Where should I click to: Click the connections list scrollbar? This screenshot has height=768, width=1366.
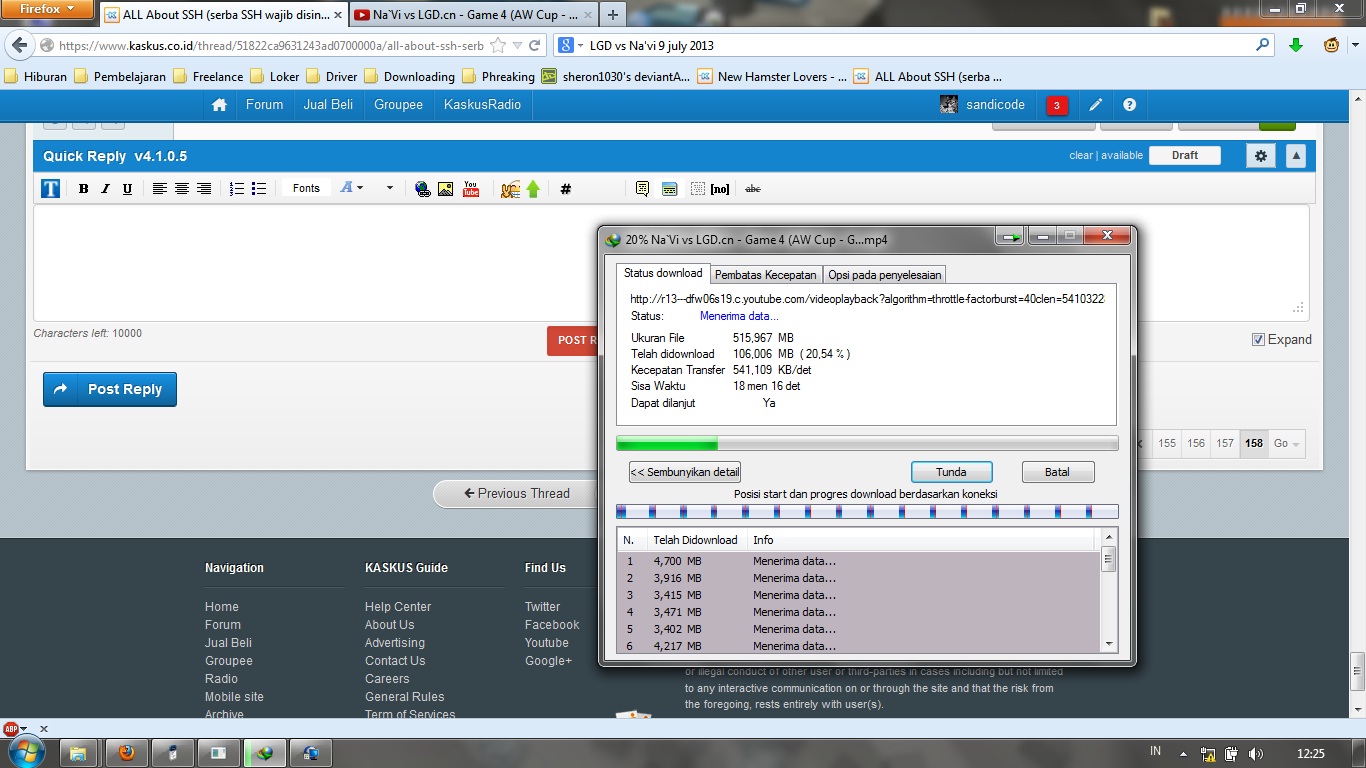click(x=1108, y=558)
